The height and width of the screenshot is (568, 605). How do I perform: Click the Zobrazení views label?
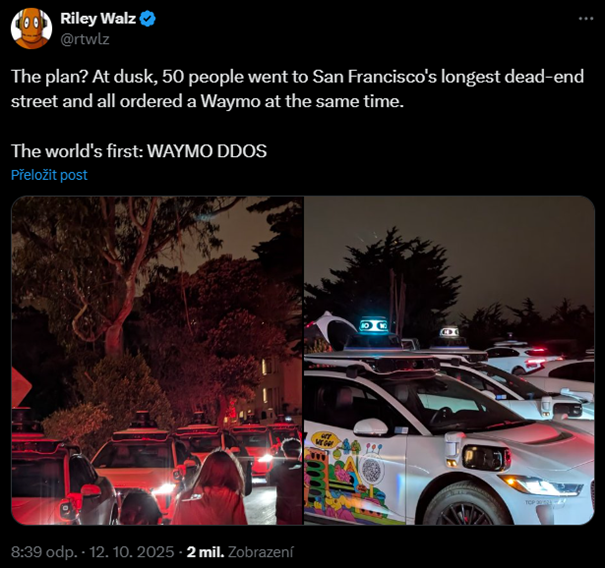click(260, 552)
